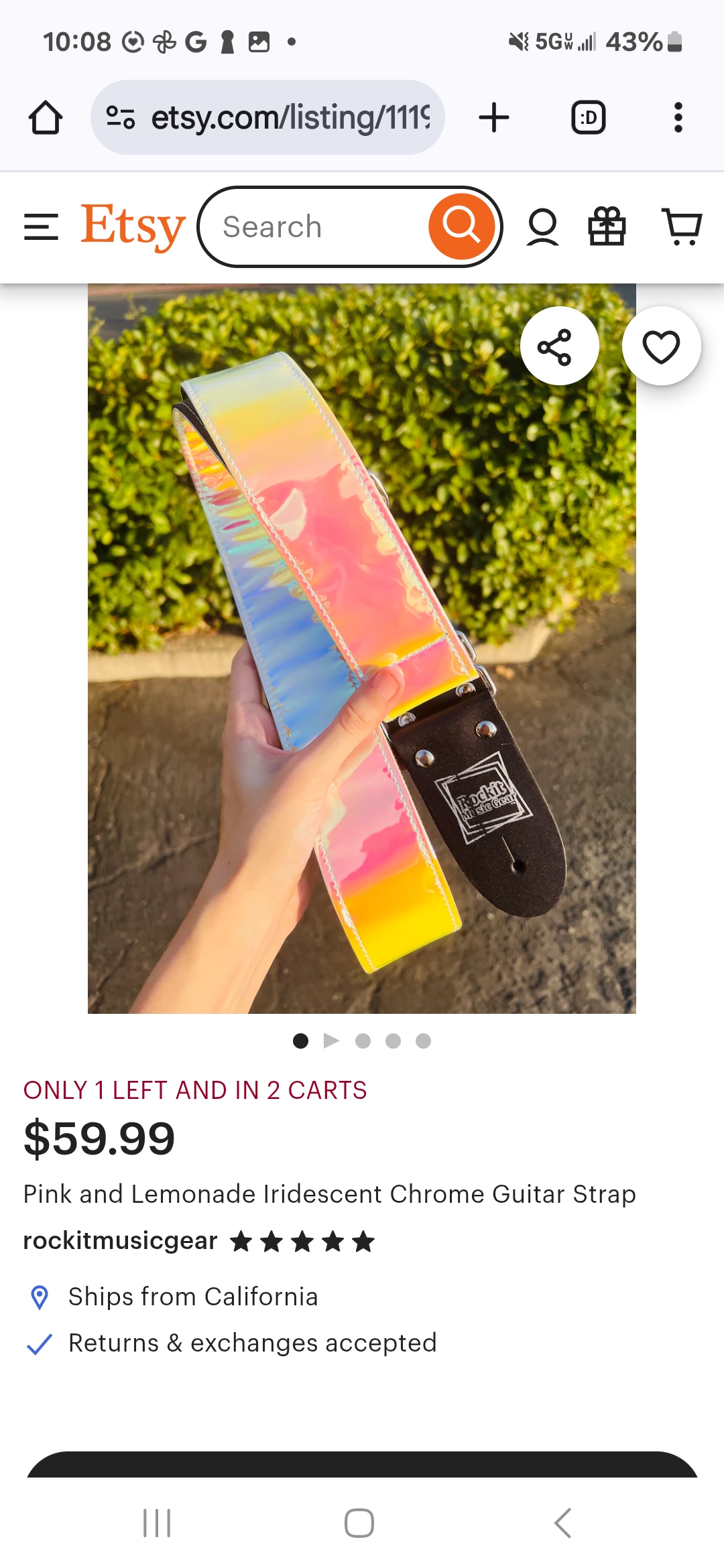Select the video carousel indicator

(331, 1041)
